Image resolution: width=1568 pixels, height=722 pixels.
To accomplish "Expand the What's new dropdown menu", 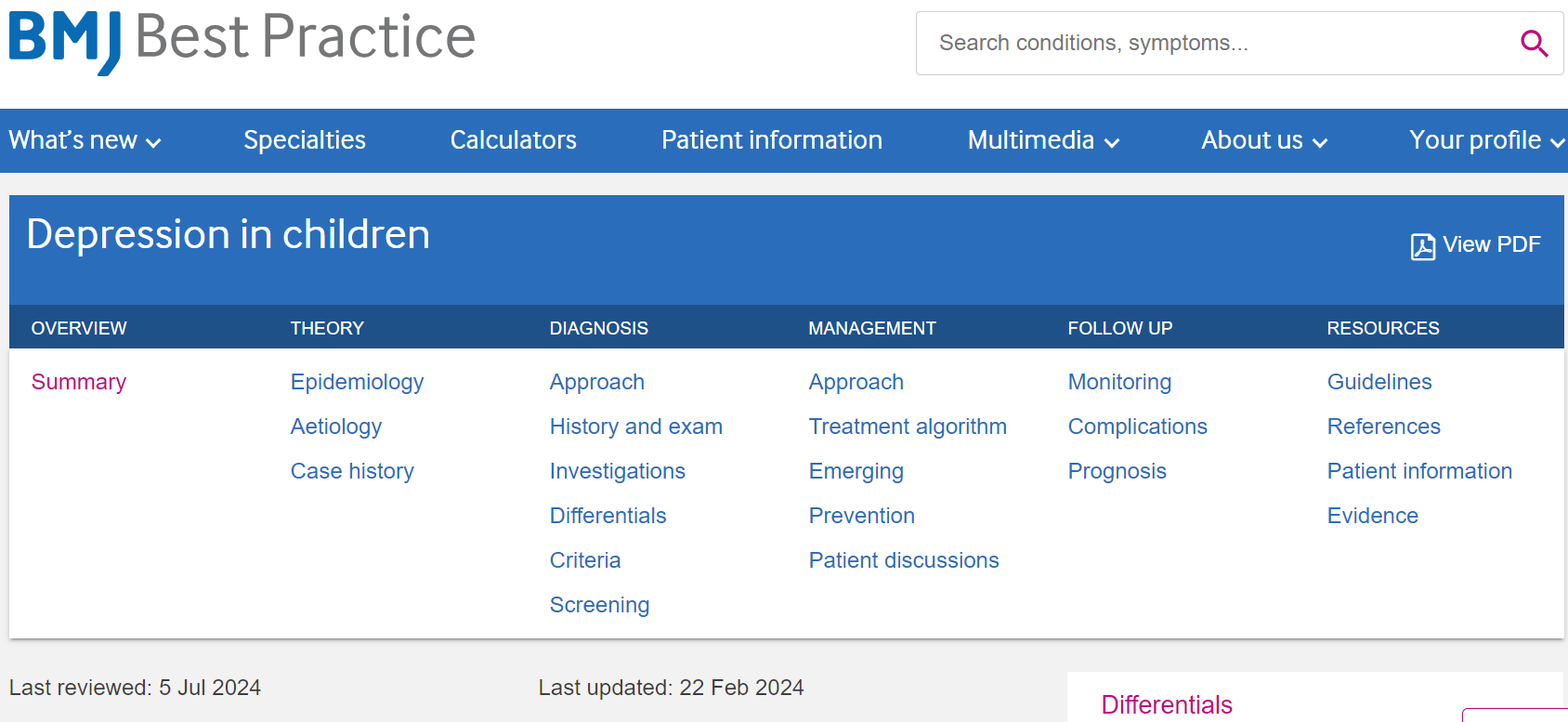I will coord(85,140).
